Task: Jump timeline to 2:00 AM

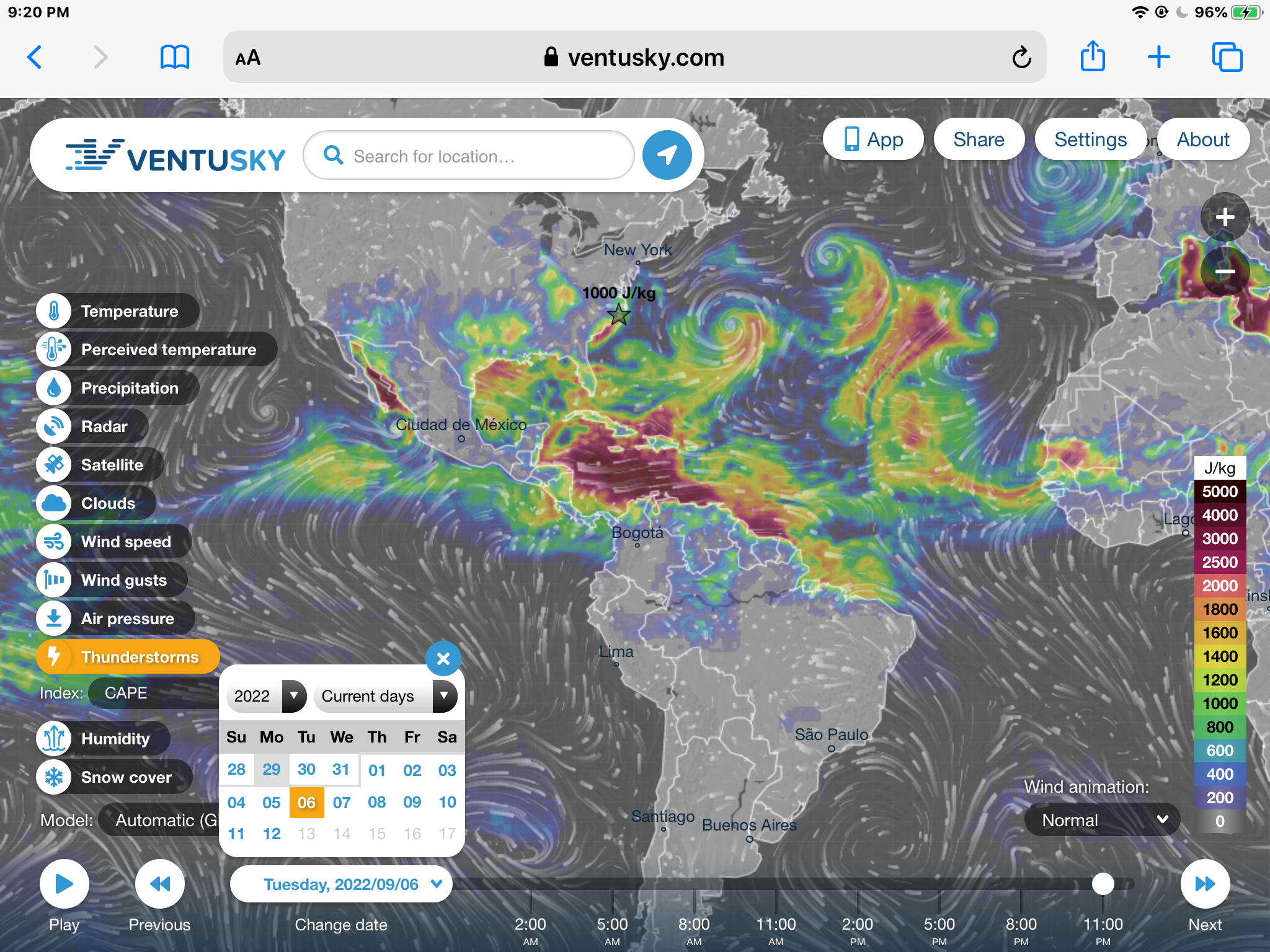Action: click(530, 931)
